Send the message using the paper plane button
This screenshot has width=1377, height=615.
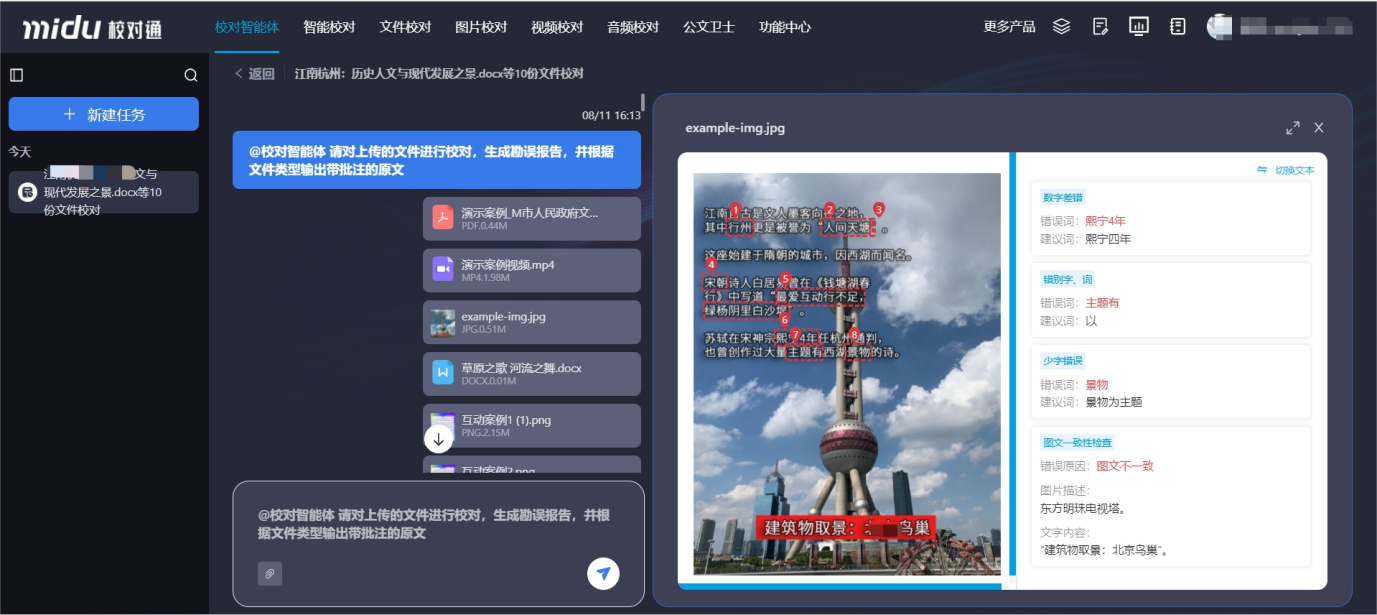coord(603,573)
